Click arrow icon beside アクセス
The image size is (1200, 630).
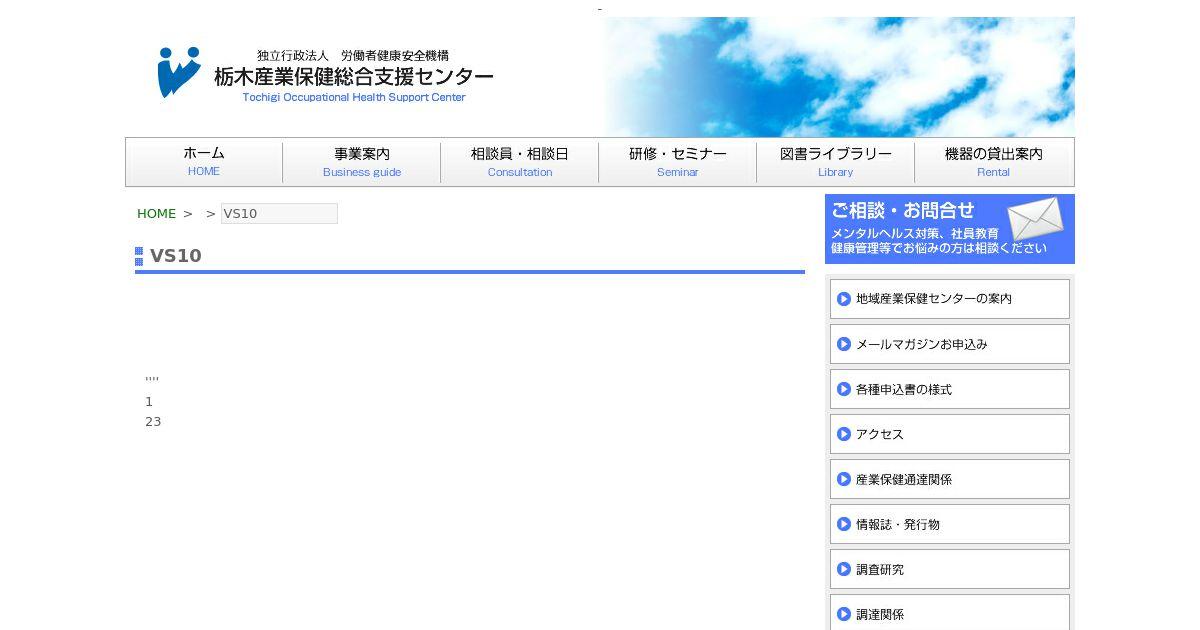844,434
